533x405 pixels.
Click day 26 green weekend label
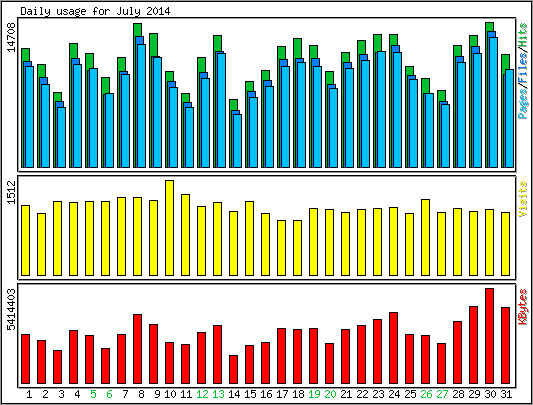click(426, 394)
